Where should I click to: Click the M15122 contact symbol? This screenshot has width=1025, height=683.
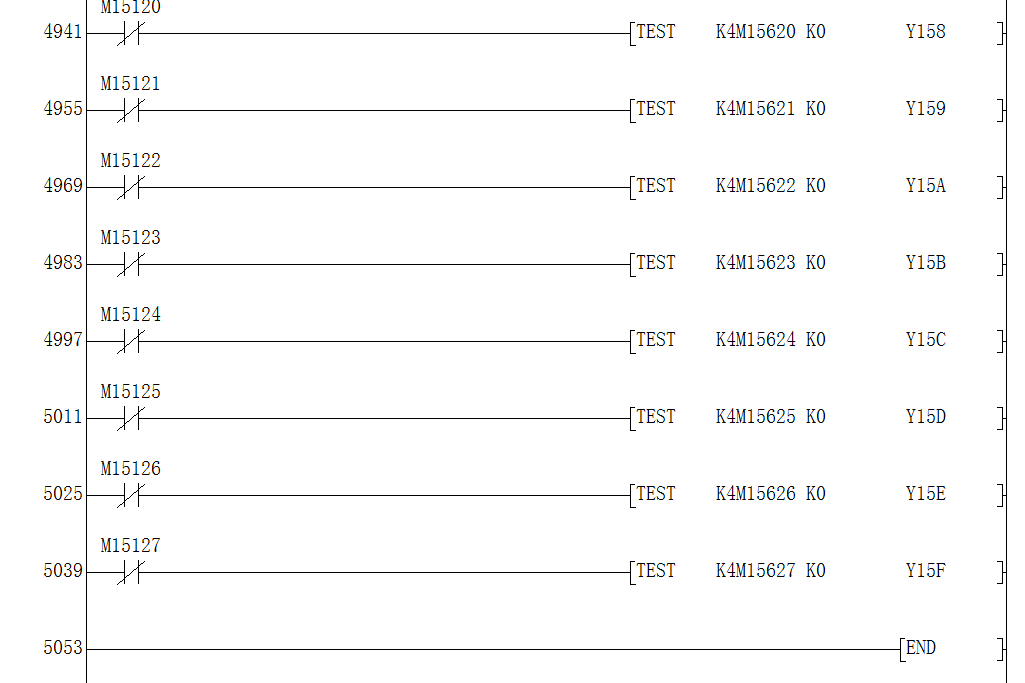point(130,187)
